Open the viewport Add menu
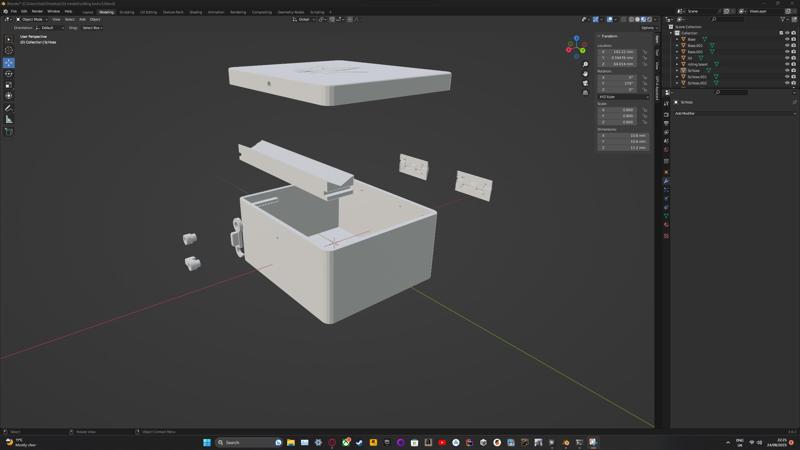 point(82,19)
